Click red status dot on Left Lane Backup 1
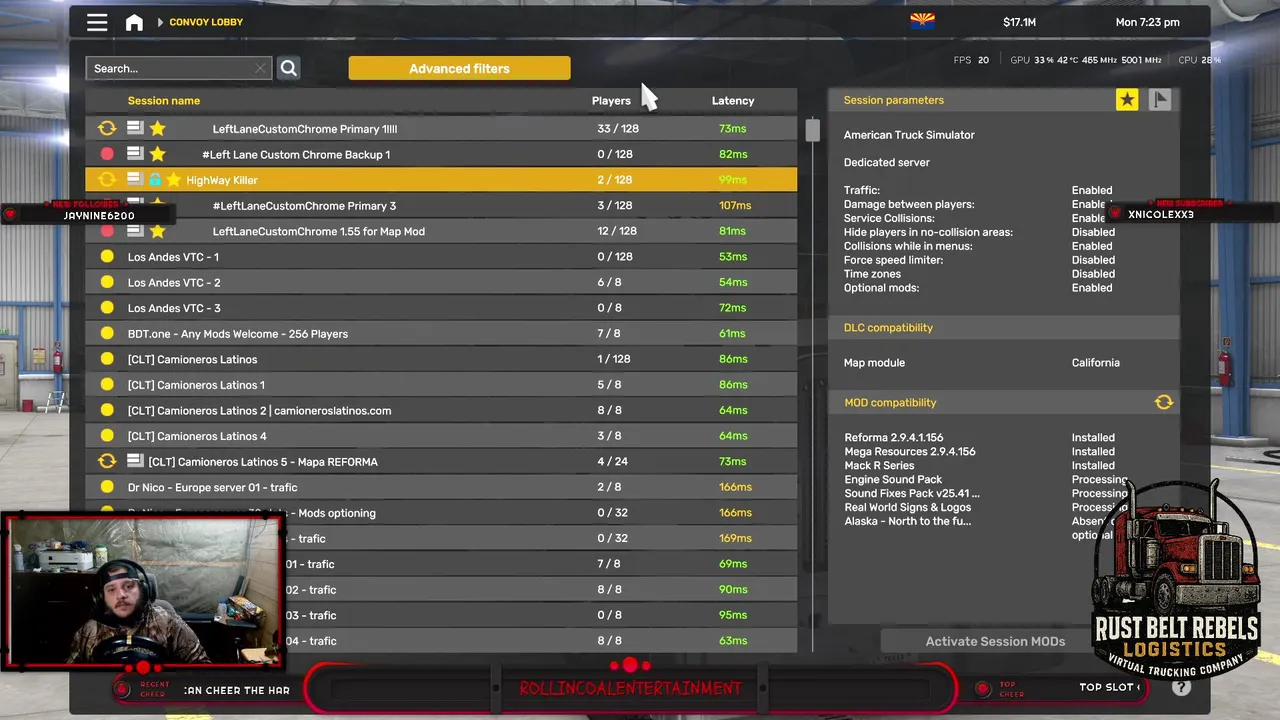 107,154
